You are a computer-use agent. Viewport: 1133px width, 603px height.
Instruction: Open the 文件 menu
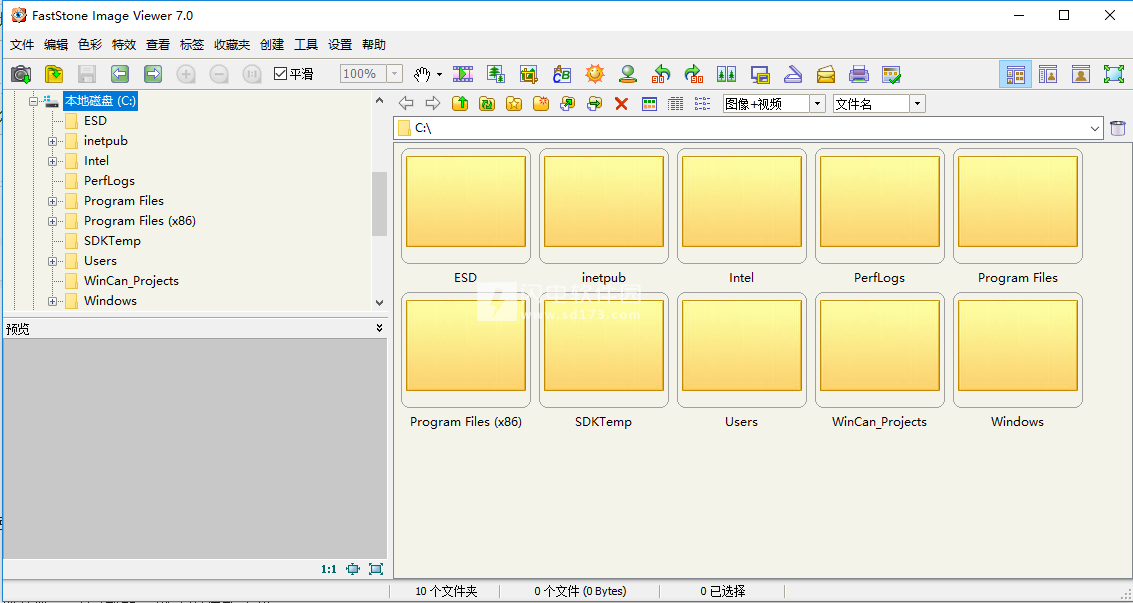coord(22,45)
